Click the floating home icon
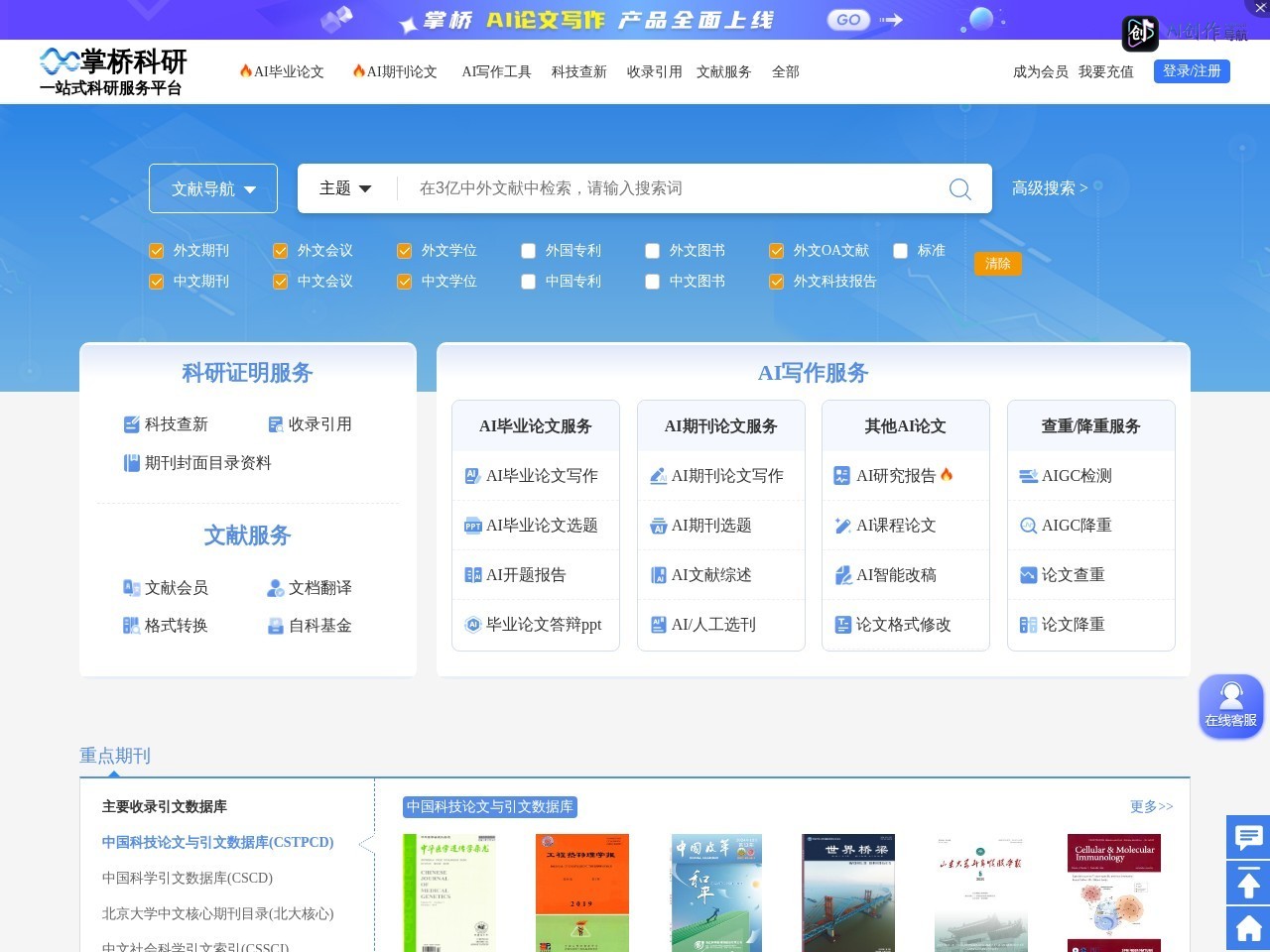Viewport: 1270px width, 952px height. pos(1248,929)
